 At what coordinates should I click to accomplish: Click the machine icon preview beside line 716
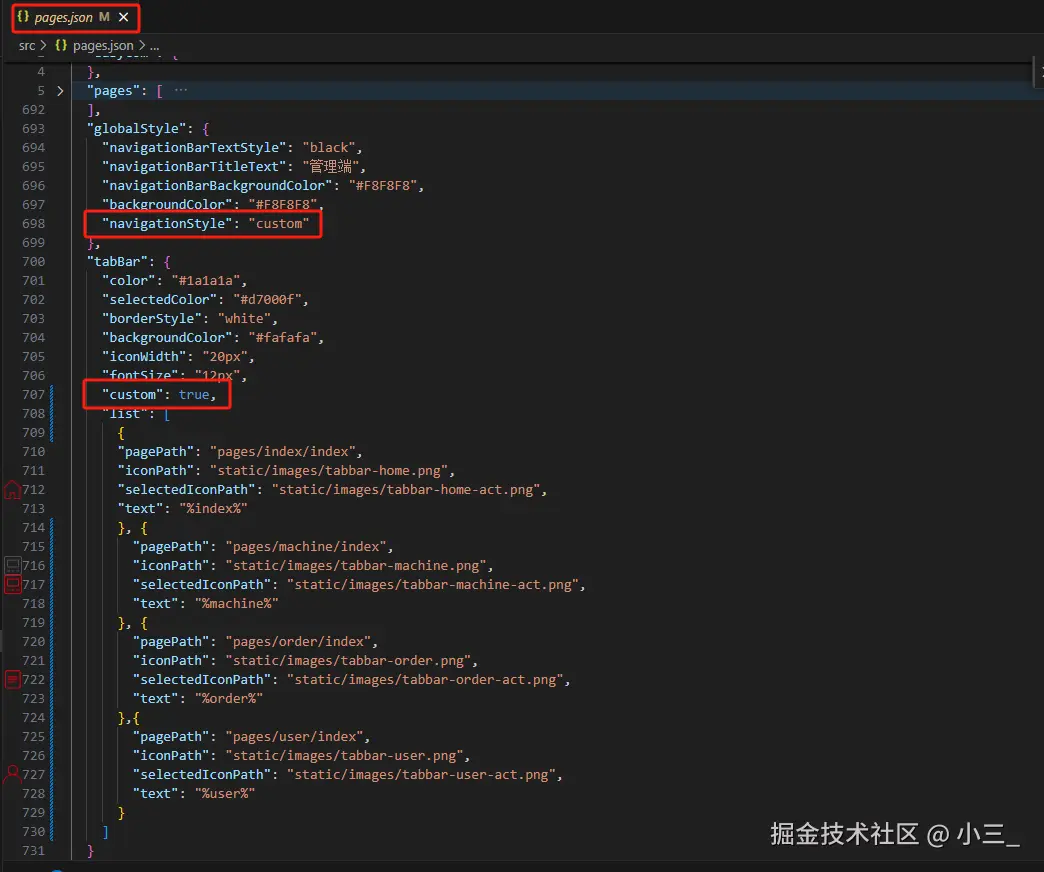[13, 566]
